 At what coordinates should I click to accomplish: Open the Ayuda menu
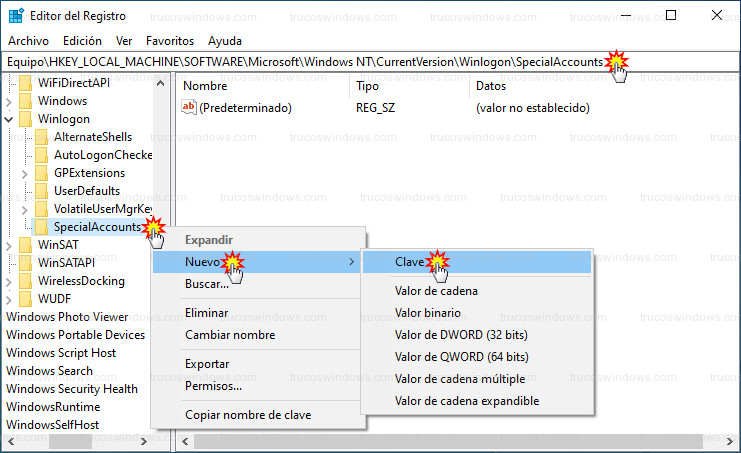[225, 41]
